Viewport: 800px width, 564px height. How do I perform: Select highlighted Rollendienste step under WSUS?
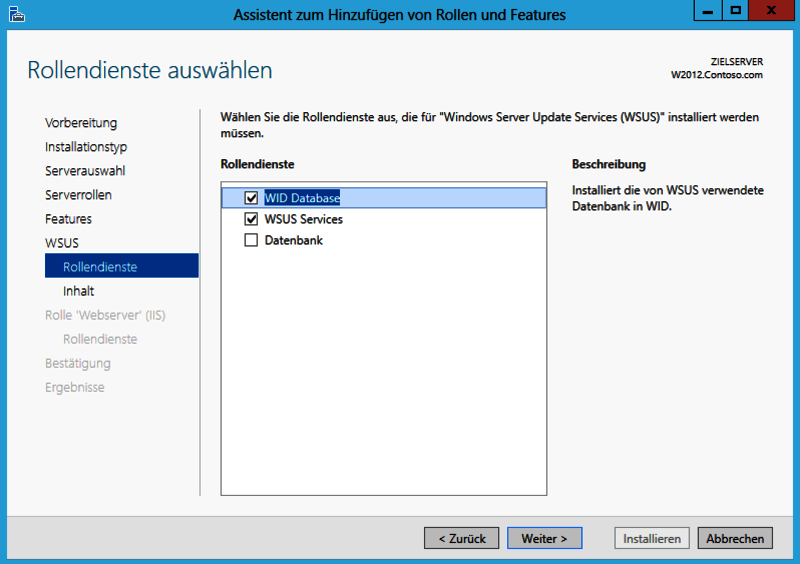121,266
